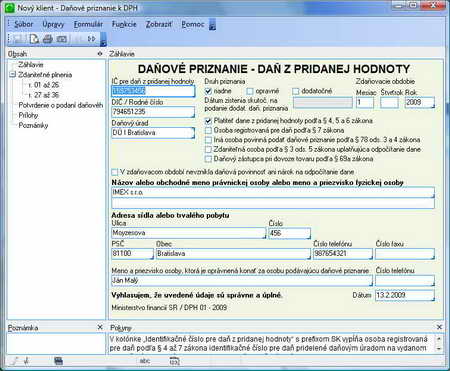450x371 pixels.
Task: Select Prílohy in the Obsah tree
Action: click(28, 115)
